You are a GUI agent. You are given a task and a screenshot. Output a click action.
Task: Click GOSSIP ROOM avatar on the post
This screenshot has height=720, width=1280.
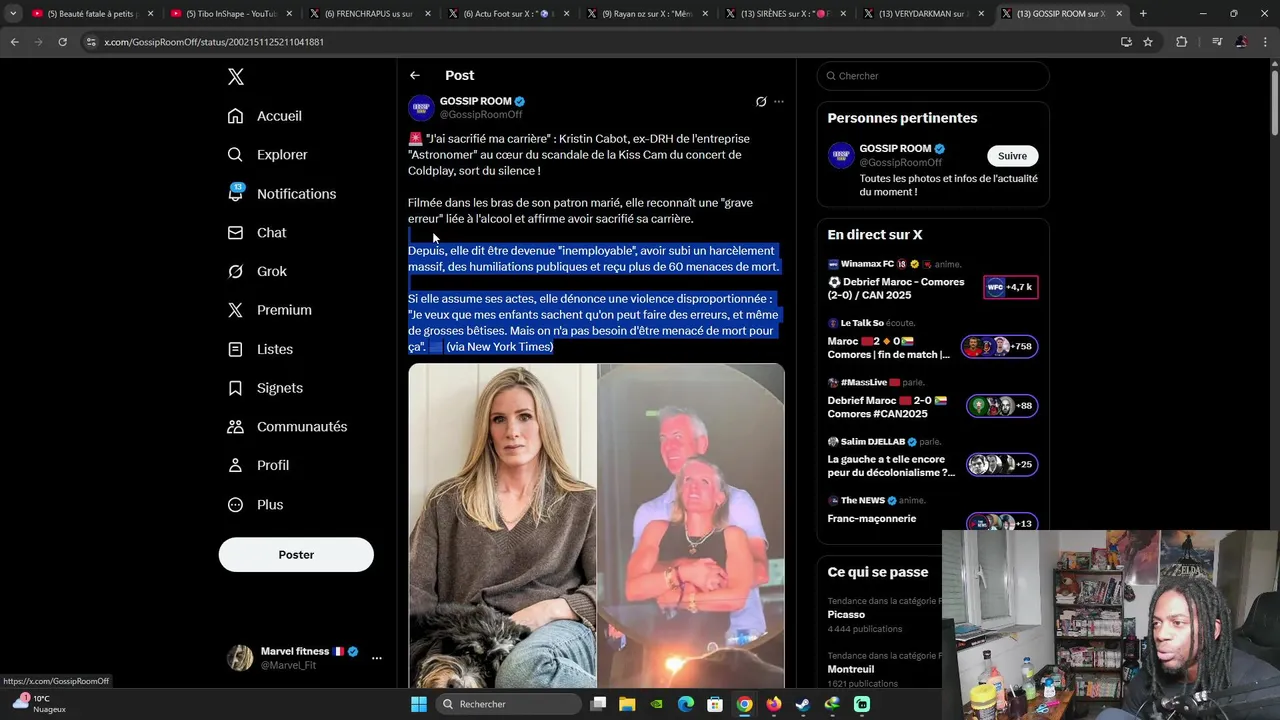(x=421, y=107)
